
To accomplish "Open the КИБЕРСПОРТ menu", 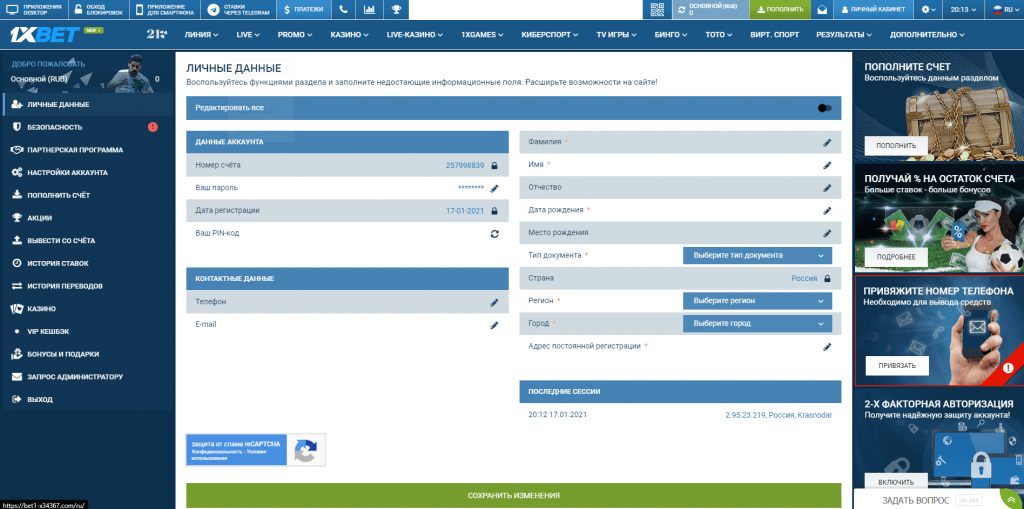I will click(551, 35).
